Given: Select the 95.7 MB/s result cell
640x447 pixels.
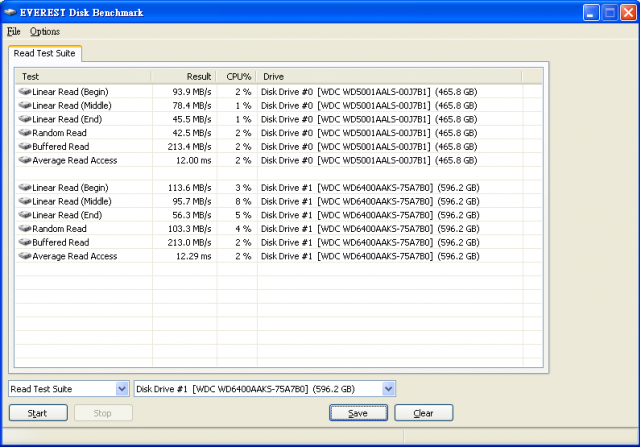Looking at the screenshot, I should click(x=192, y=202).
